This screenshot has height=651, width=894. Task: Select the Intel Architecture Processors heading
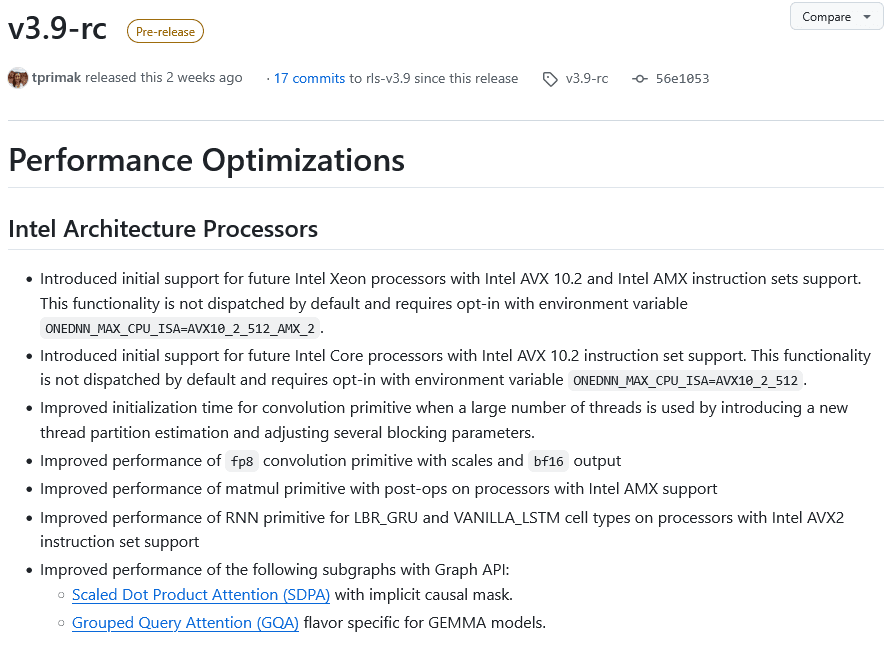(x=163, y=229)
